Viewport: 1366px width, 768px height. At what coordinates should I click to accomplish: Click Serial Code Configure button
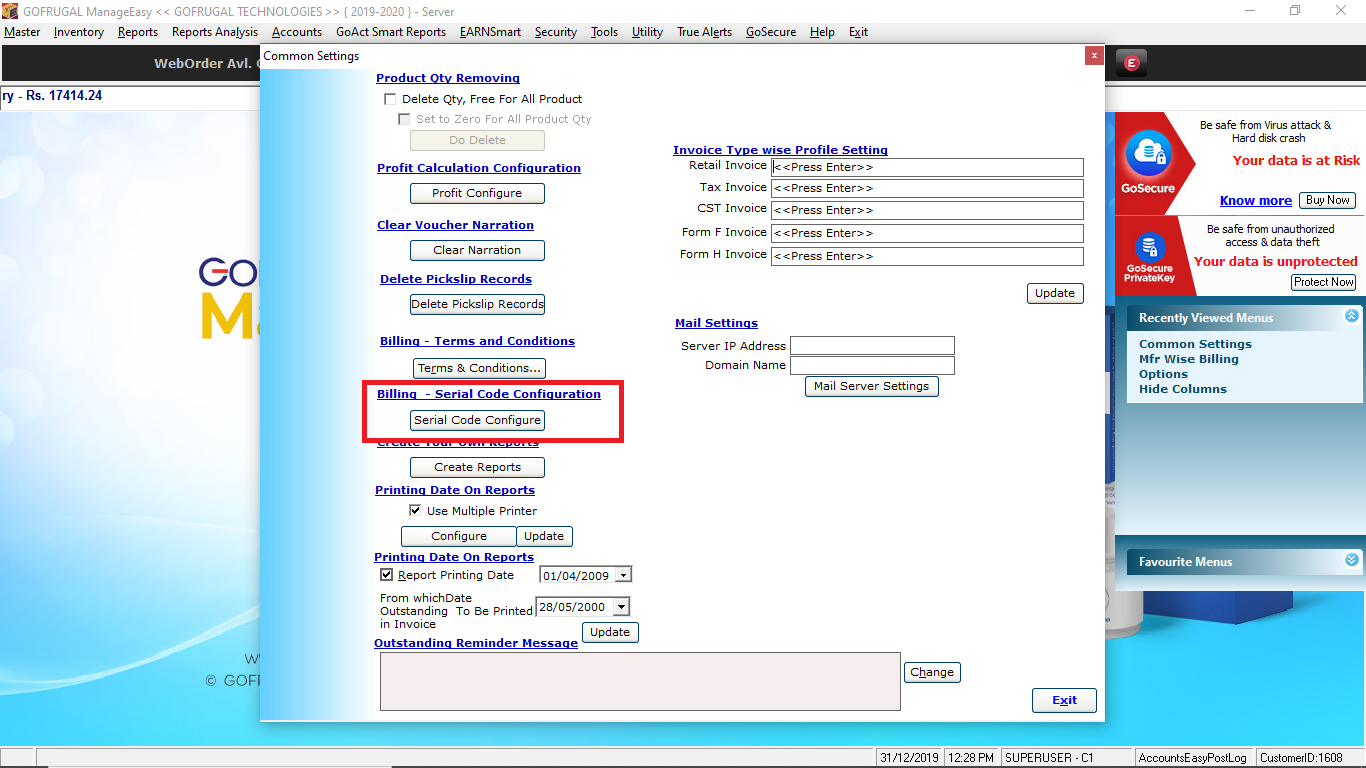[x=477, y=420]
